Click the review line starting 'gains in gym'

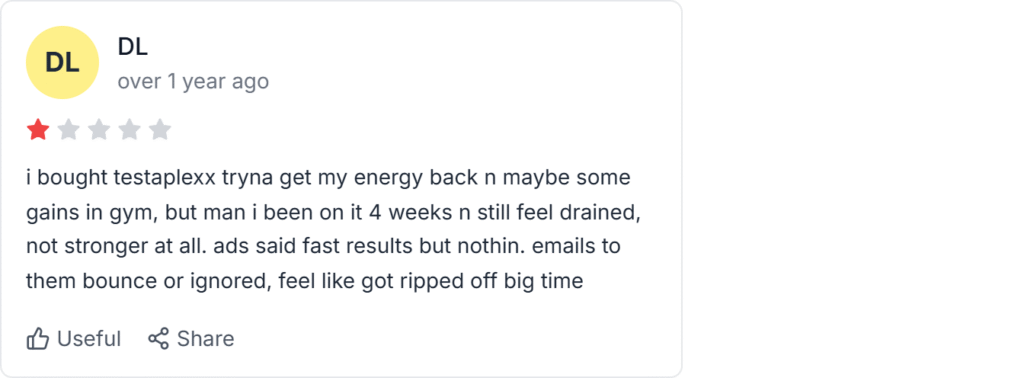pyautogui.click(x=333, y=213)
